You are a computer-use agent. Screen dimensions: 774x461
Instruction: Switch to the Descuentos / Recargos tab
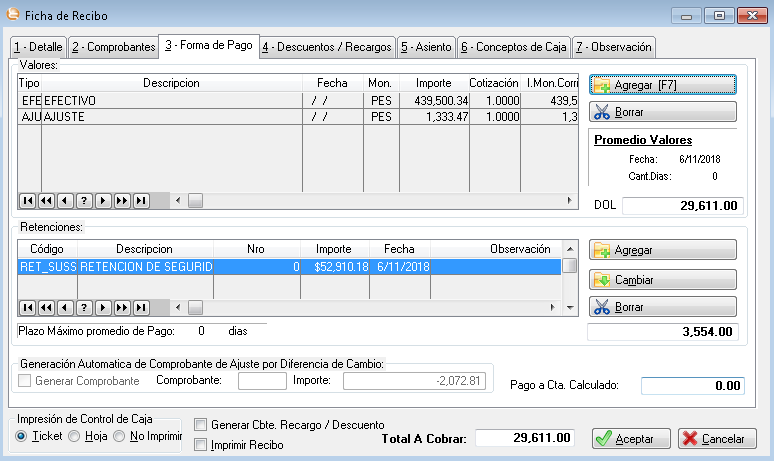tap(327, 46)
